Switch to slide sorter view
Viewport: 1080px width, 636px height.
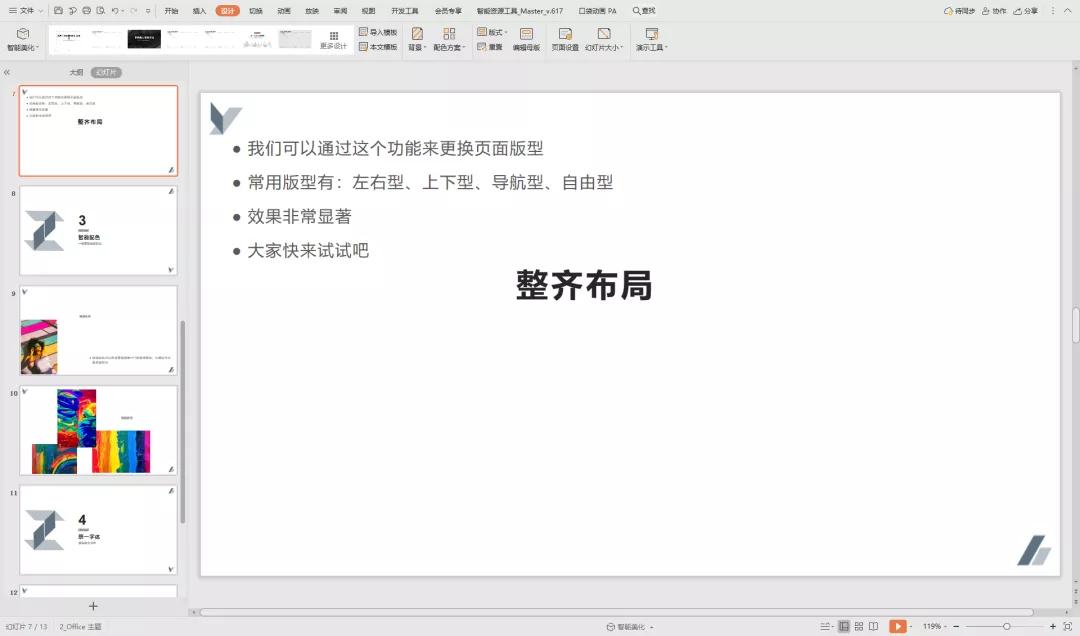coord(858,625)
